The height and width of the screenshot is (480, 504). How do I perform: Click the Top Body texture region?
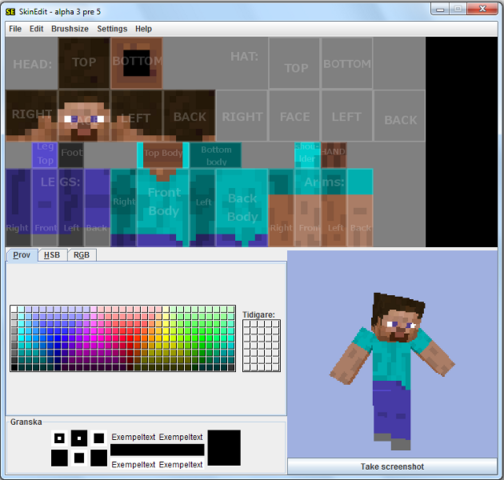[163, 155]
